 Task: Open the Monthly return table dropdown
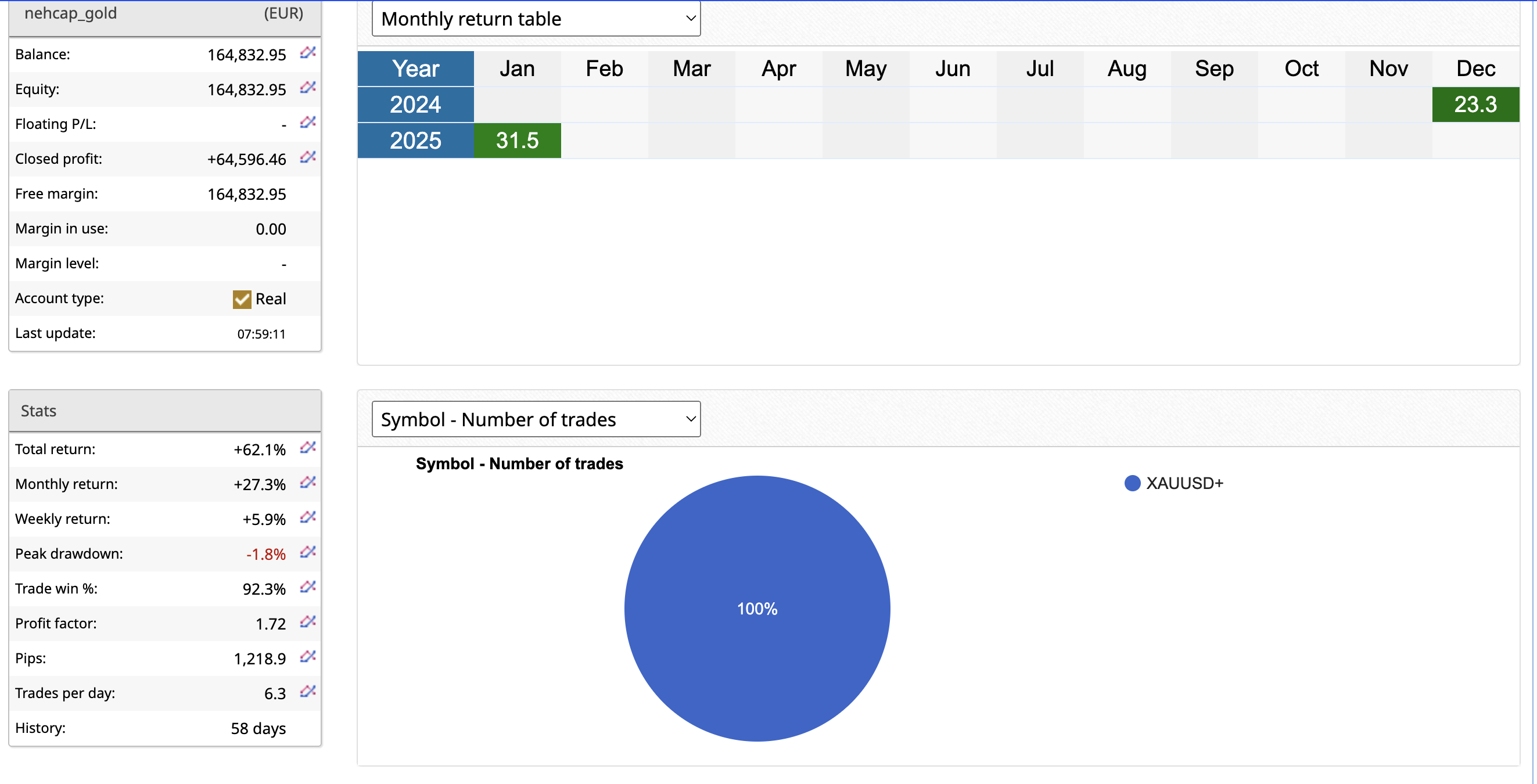535,19
